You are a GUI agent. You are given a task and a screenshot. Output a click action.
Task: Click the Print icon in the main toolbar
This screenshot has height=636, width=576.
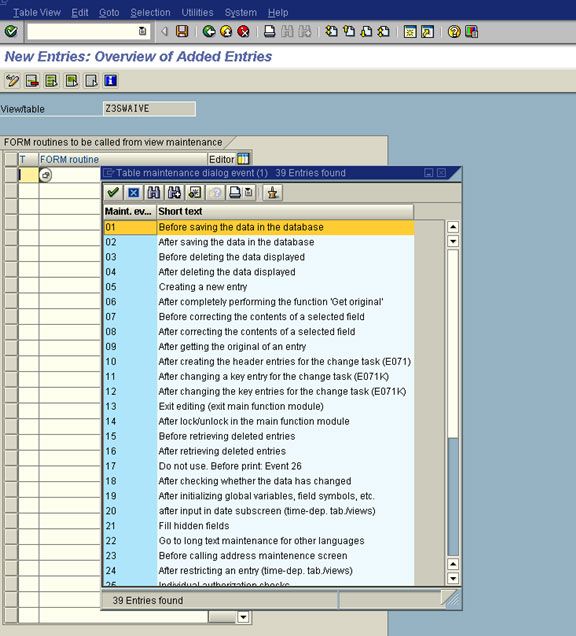tap(270, 31)
